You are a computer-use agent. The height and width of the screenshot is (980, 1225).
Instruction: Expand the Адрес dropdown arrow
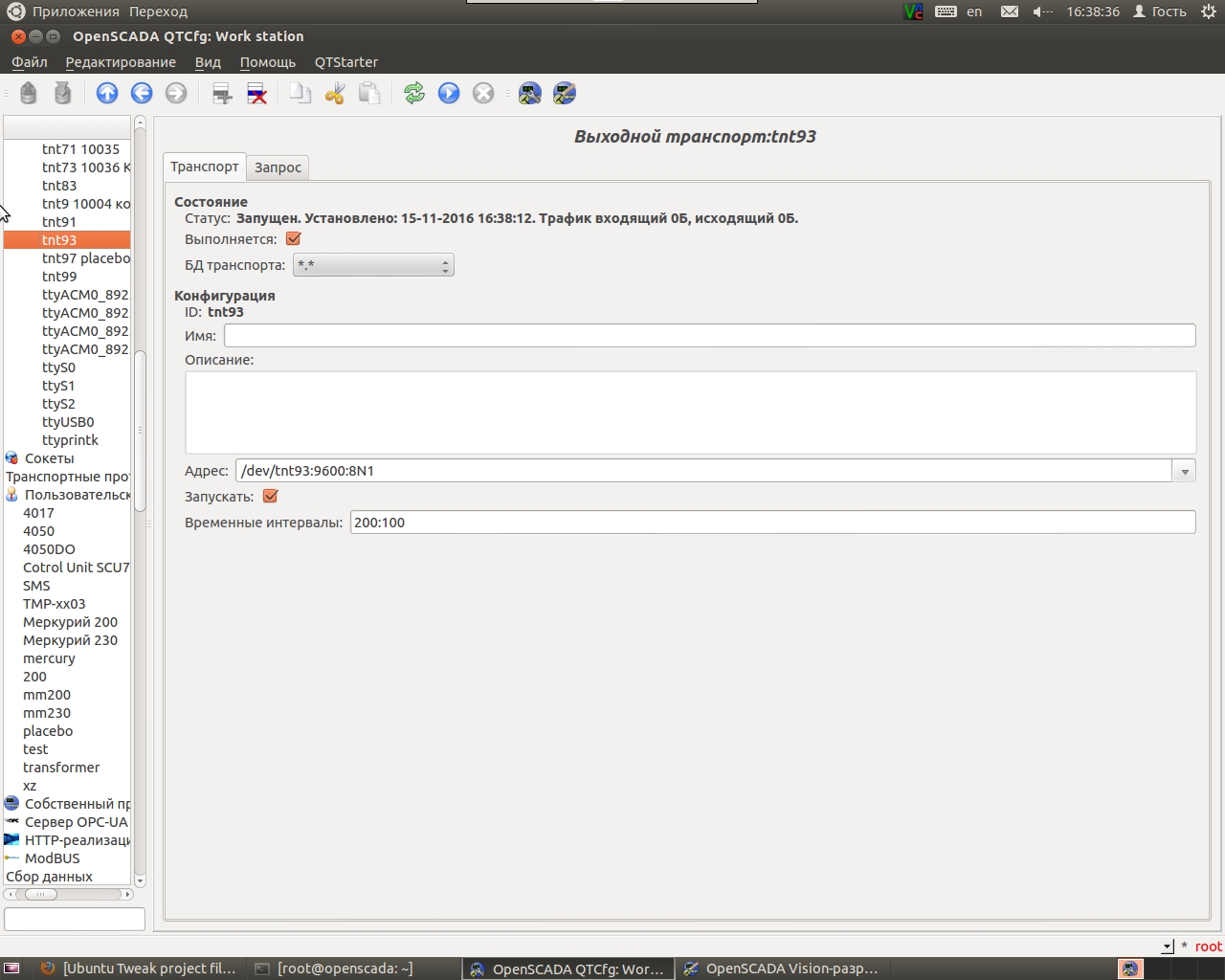pyautogui.click(x=1185, y=471)
